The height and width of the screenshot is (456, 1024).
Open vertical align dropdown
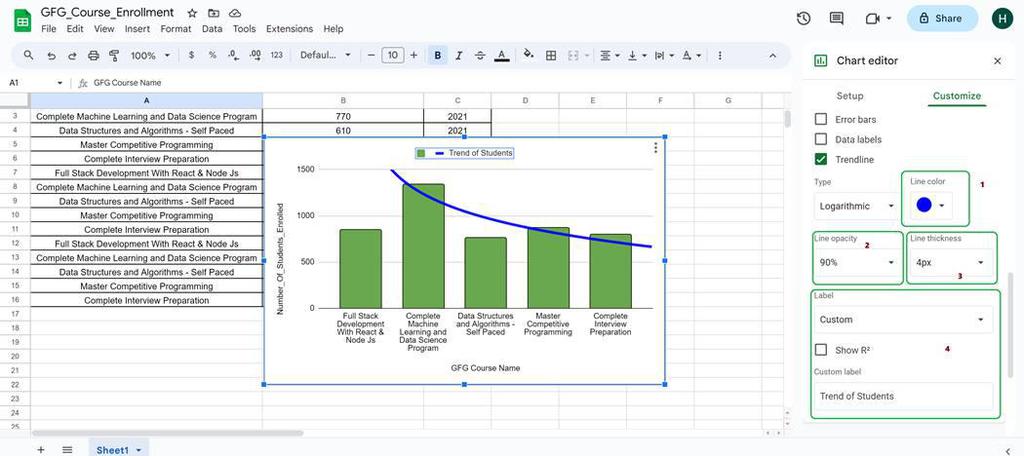(x=636, y=56)
